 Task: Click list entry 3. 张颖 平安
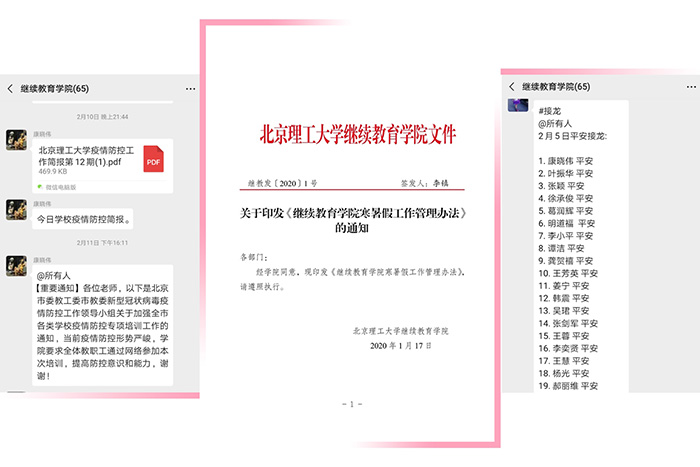coord(561,186)
